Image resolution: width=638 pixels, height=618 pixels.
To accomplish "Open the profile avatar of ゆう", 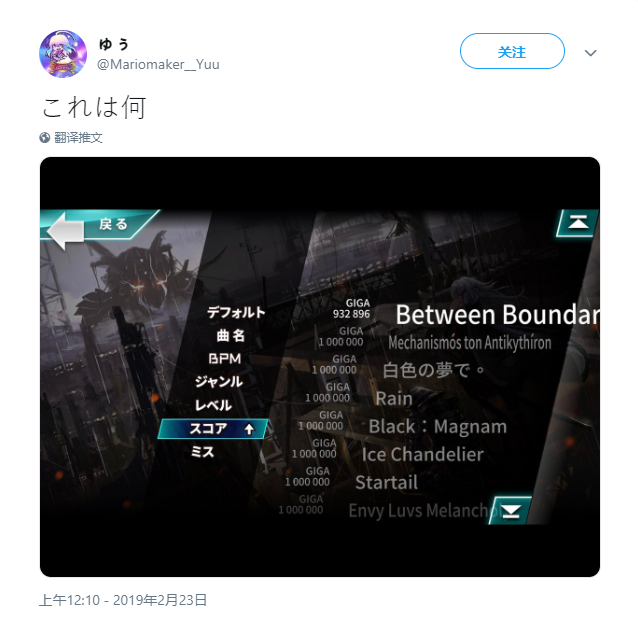I will tap(63, 53).
